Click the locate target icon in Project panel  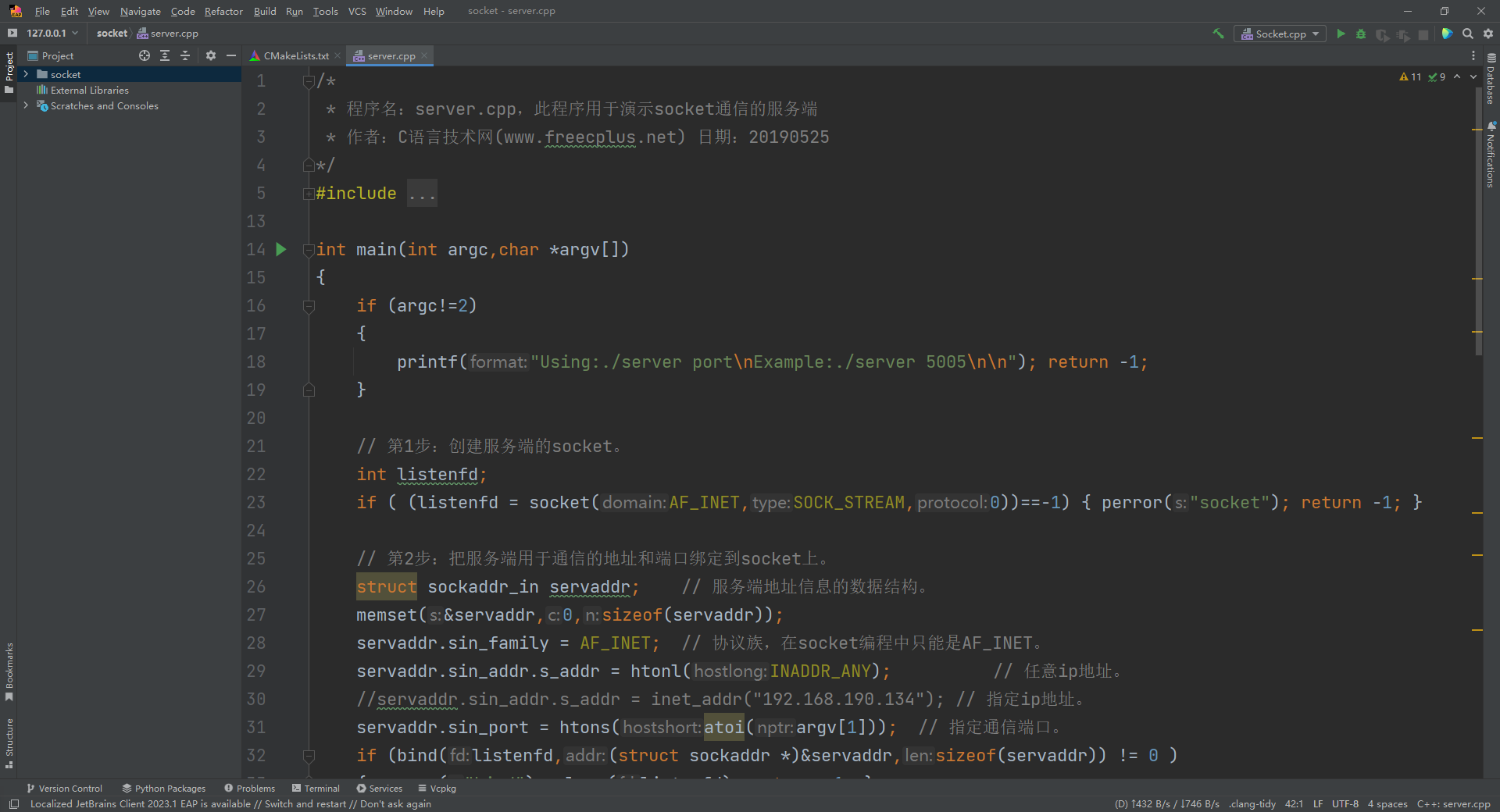point(145,55)
